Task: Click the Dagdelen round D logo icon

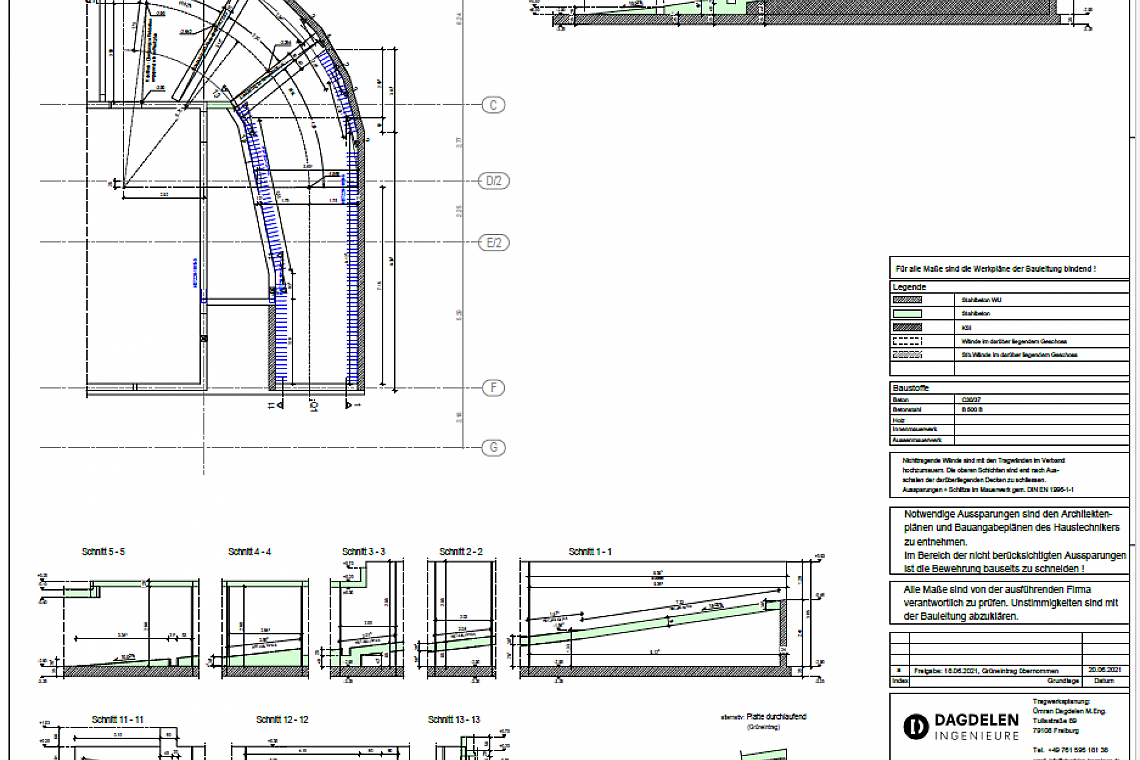Action: [916, 727]
